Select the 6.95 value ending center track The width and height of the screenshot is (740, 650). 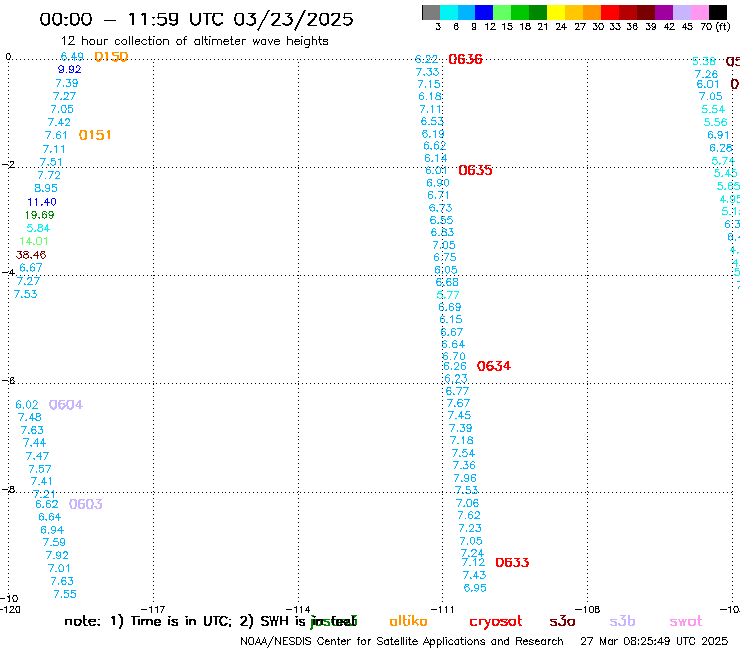[x=475, y=588]
